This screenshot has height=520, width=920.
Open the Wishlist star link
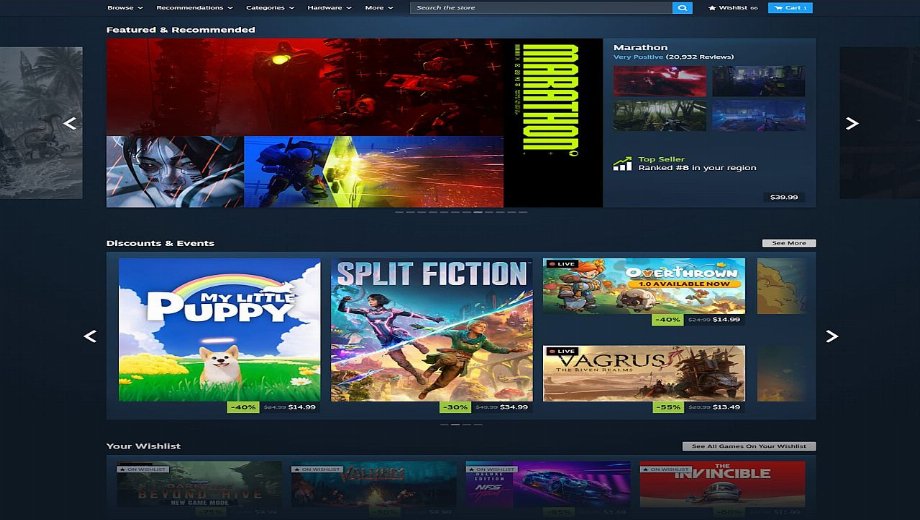pos(732,8)
